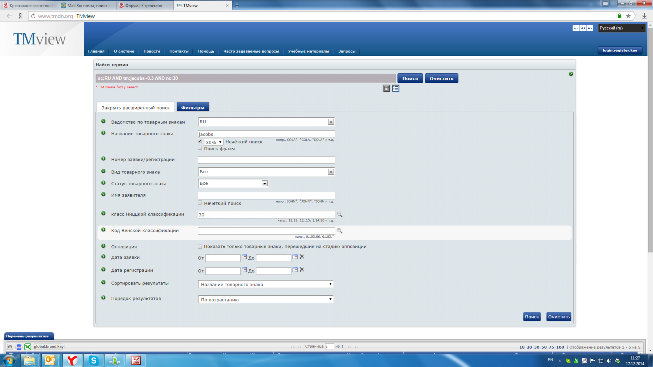Open help icon for Дата регистрации
This screenshot has height=367, width=653.
click(x=103, y=270)
